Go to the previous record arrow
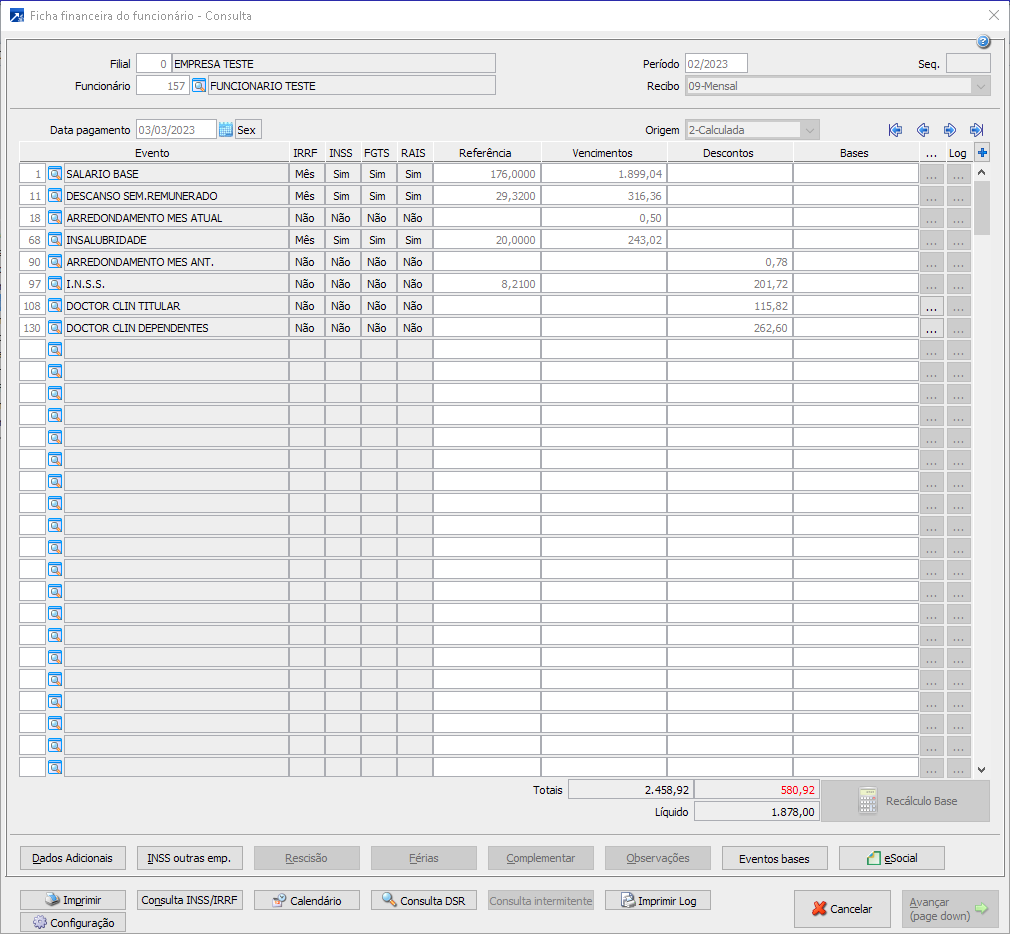 (923, 130)
